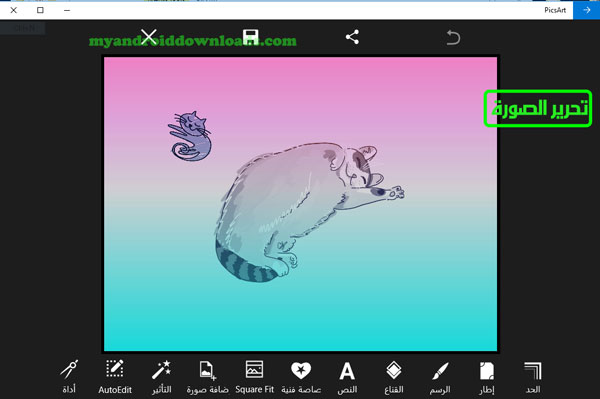Viewport: 600px width, 399px height.
Task: Click the small purple cat sticker
Action: [190, 136]
